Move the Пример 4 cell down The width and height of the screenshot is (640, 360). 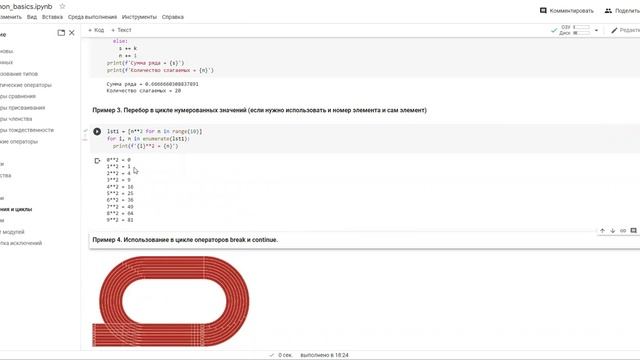(613, 231)
